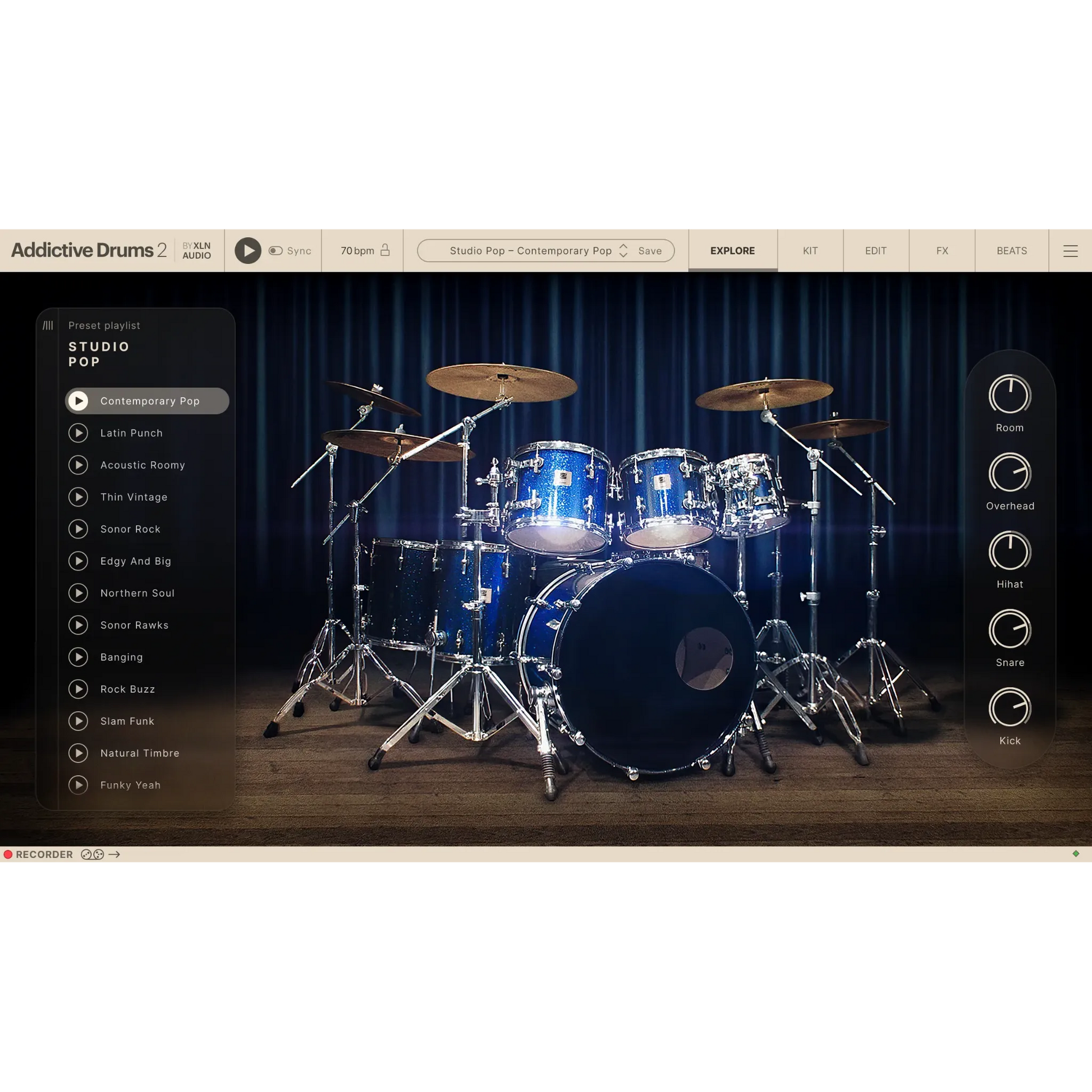
Task: Open the FX tab
Action: click(x=942, y=250)
